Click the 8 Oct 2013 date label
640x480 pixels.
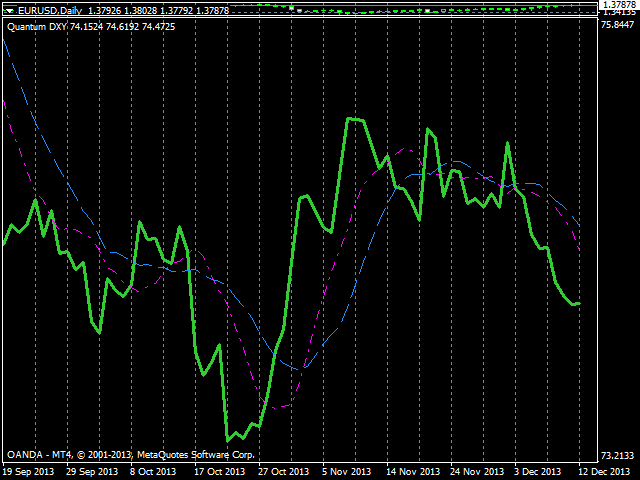click(156, 471)
